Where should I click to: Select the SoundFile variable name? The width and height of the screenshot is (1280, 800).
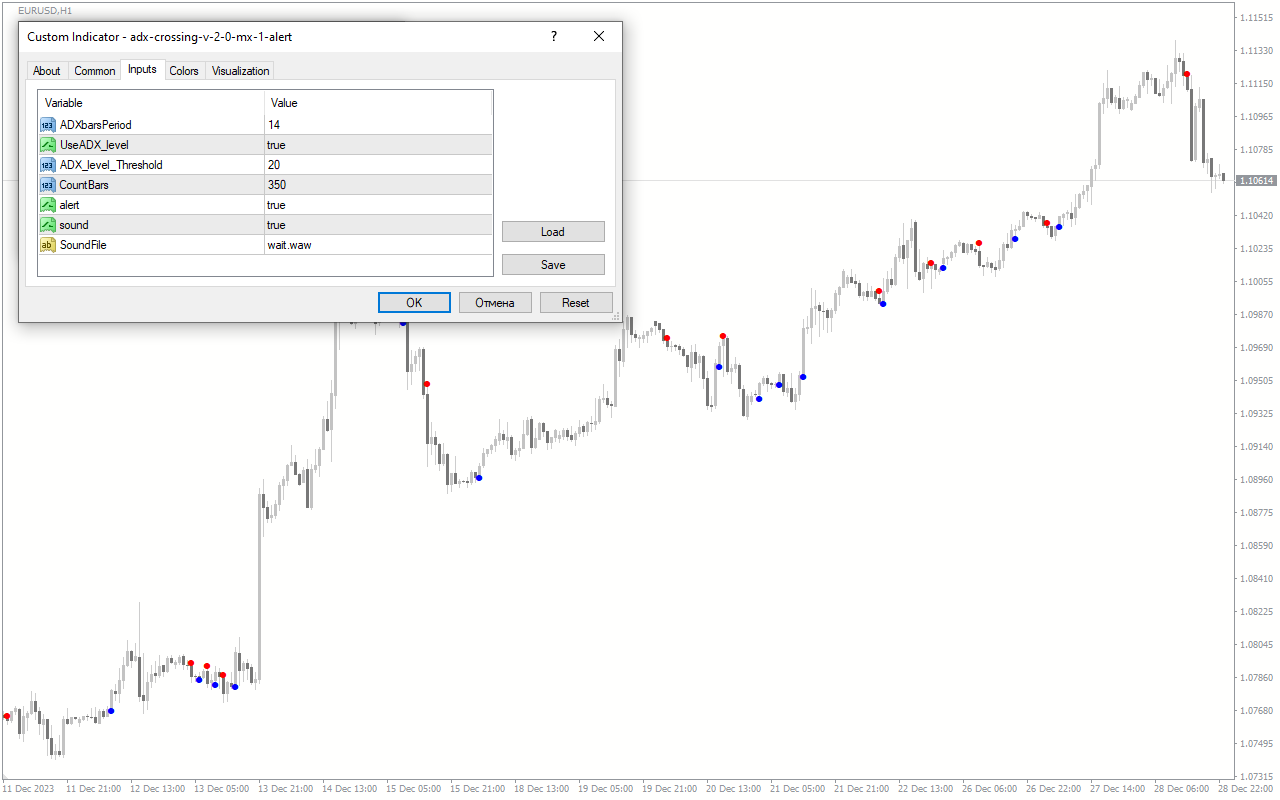pos(83,245)
